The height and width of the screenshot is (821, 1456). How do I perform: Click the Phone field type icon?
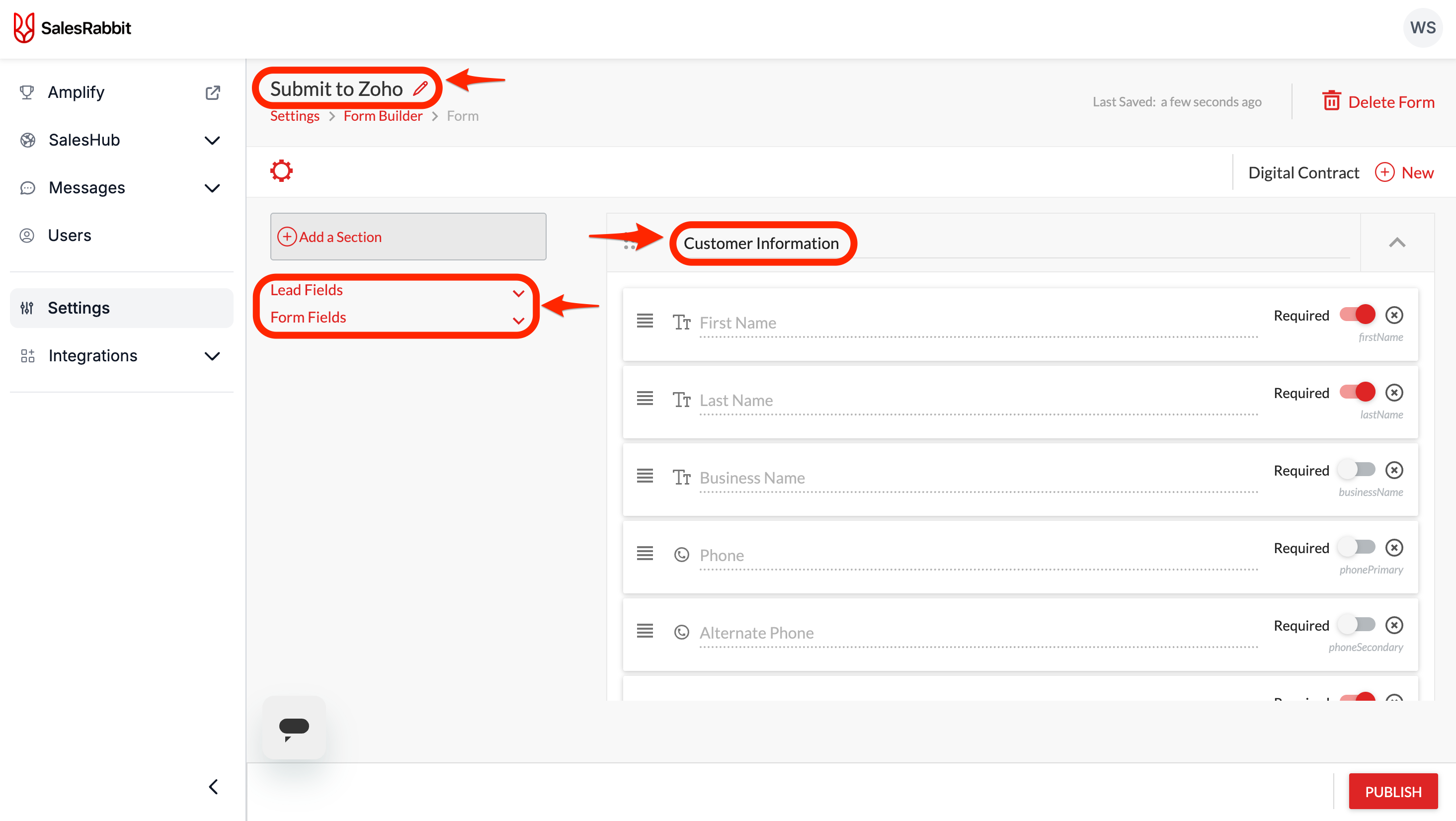[x=682, y=555]
